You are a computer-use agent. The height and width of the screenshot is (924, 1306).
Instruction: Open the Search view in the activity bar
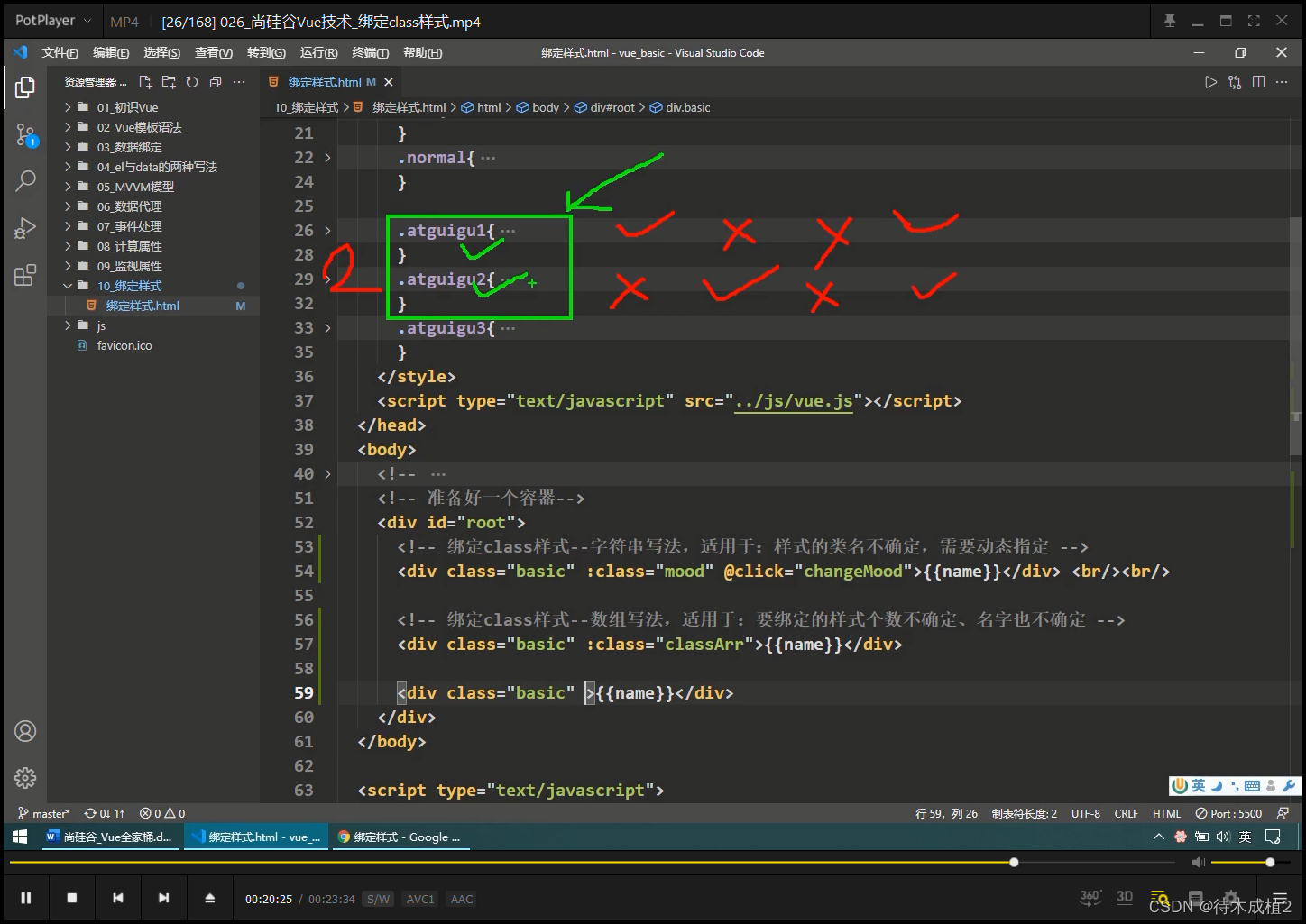tap(25, 181)
